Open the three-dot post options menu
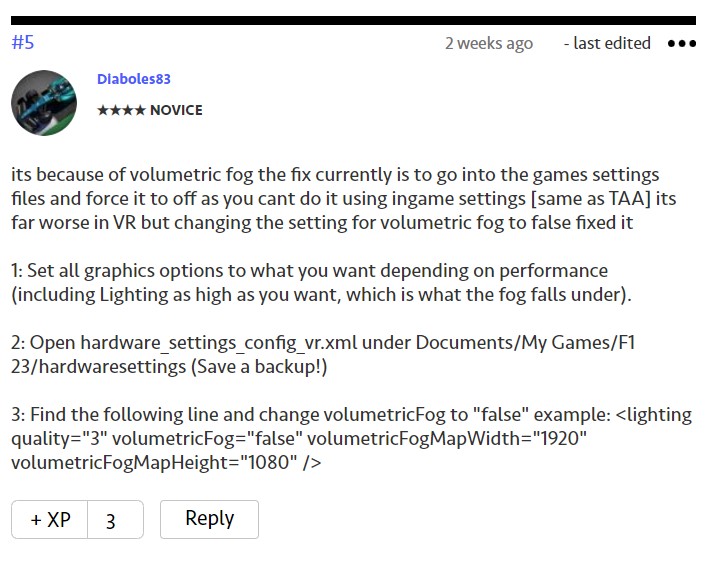Image resolution: width=706 pixels, height=561 pixels. [x=682, y=43]
